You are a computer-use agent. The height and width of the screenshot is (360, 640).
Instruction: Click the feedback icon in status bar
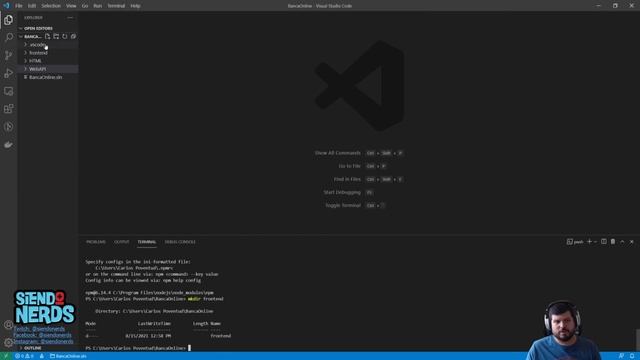(x=621, y=356)
